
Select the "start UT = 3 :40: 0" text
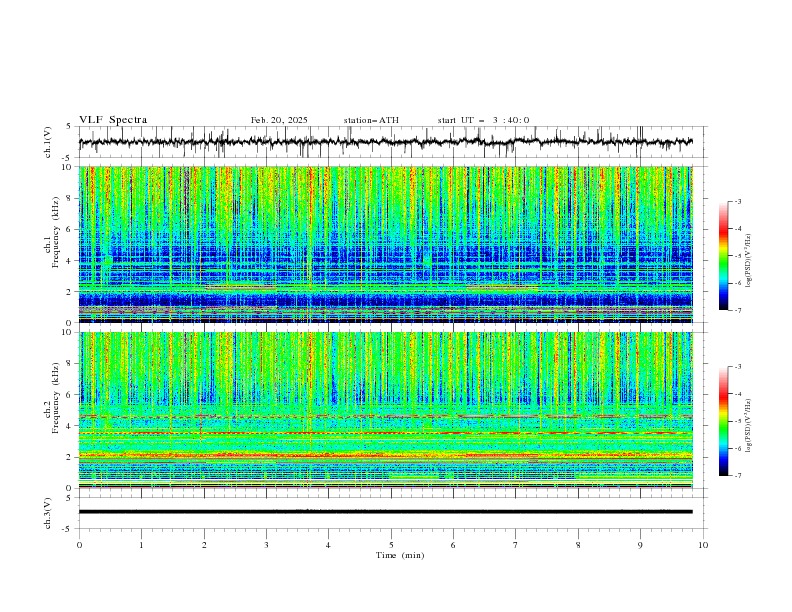coord(483,120)
